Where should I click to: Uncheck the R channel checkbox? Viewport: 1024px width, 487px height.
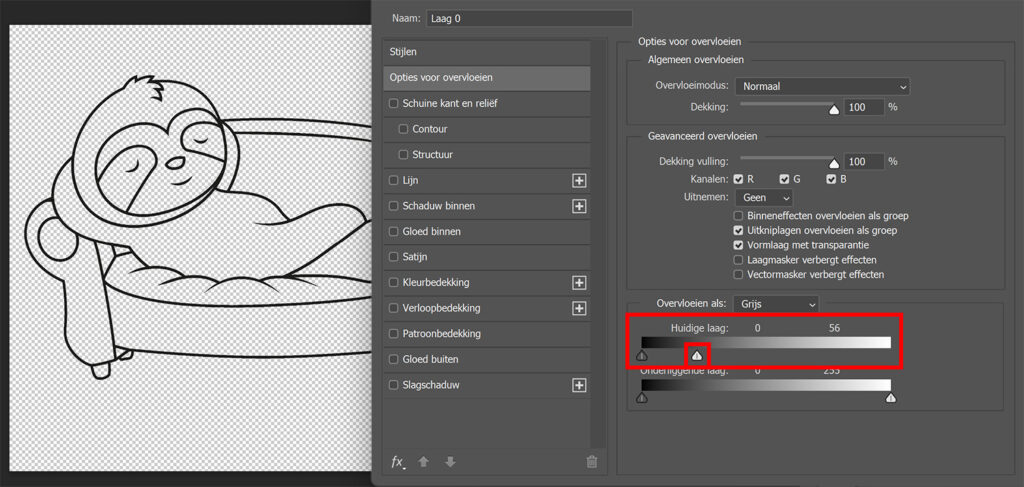point(739,180)
